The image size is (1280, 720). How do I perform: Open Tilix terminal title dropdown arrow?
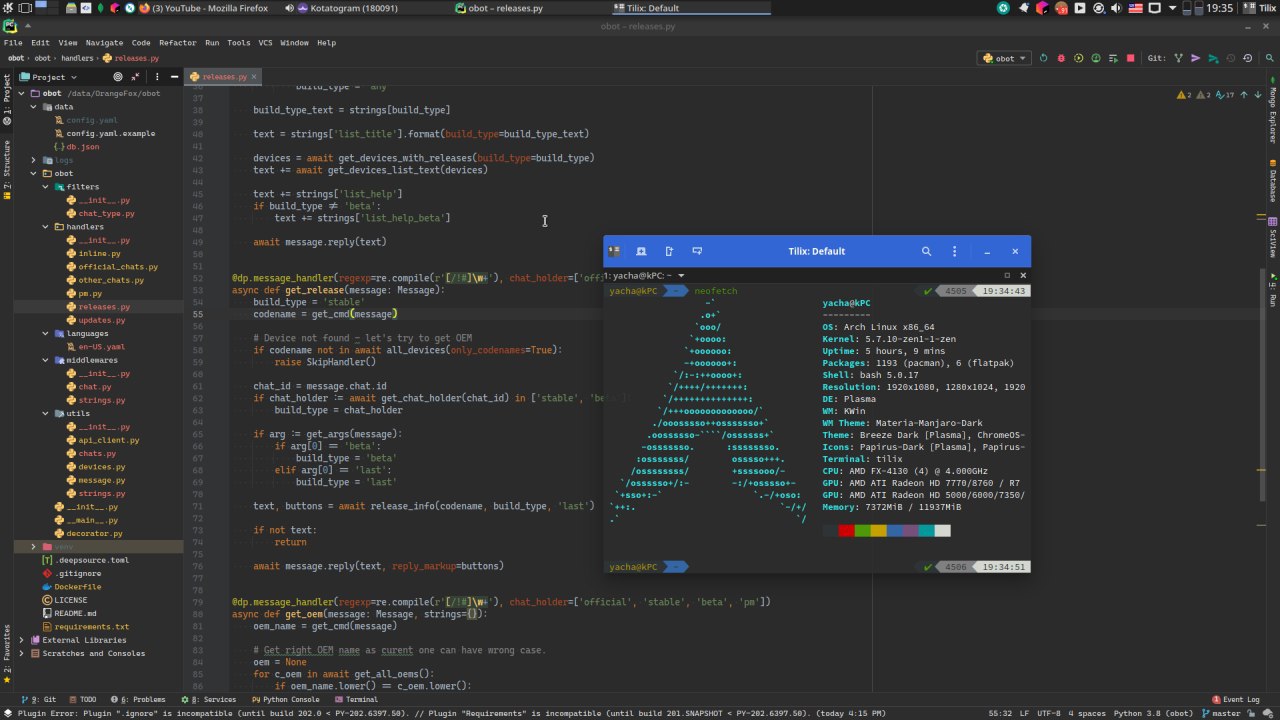[681, 275]
